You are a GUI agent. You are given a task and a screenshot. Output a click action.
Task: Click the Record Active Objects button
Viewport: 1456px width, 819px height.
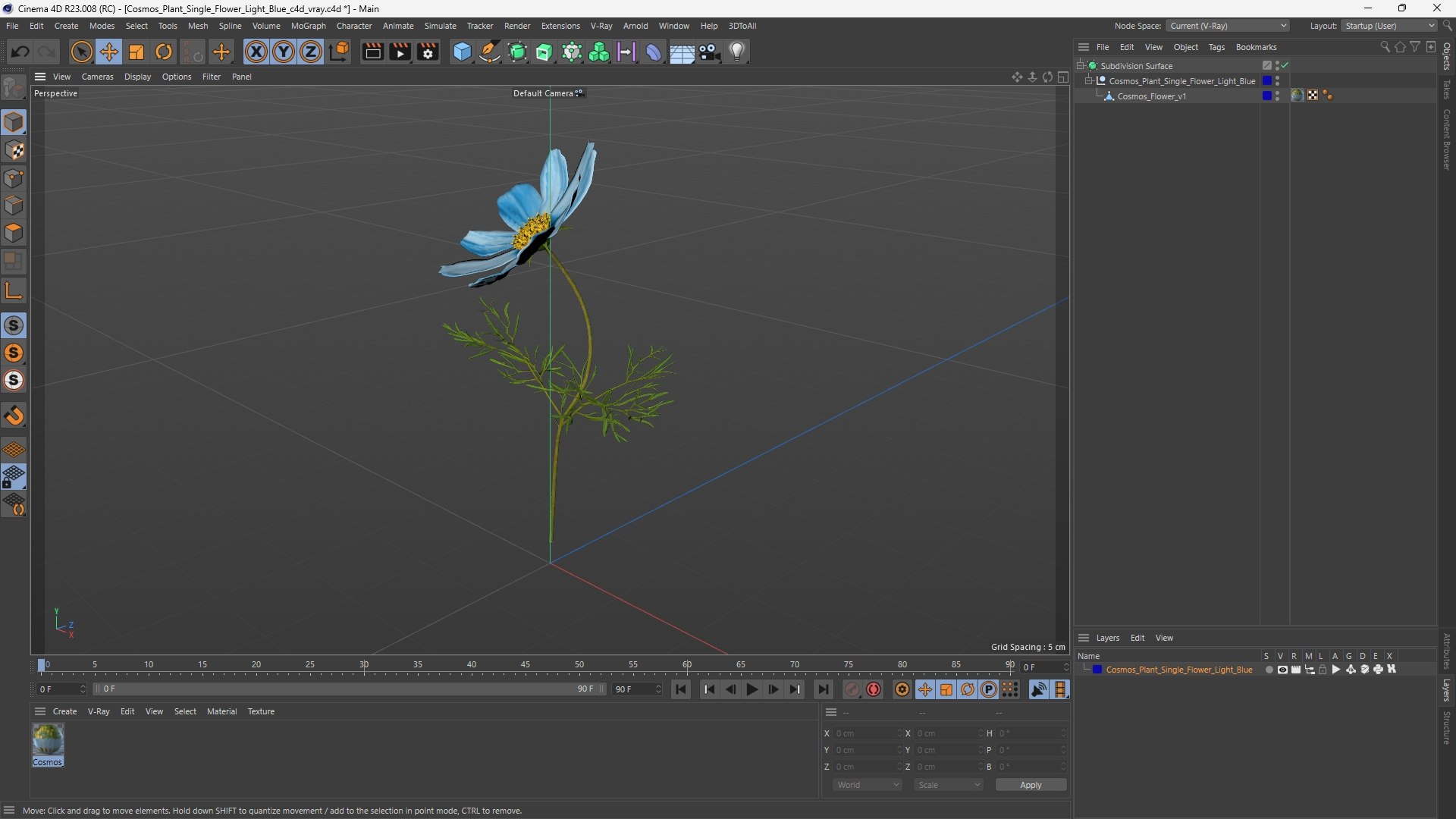[x=852, y=689]
